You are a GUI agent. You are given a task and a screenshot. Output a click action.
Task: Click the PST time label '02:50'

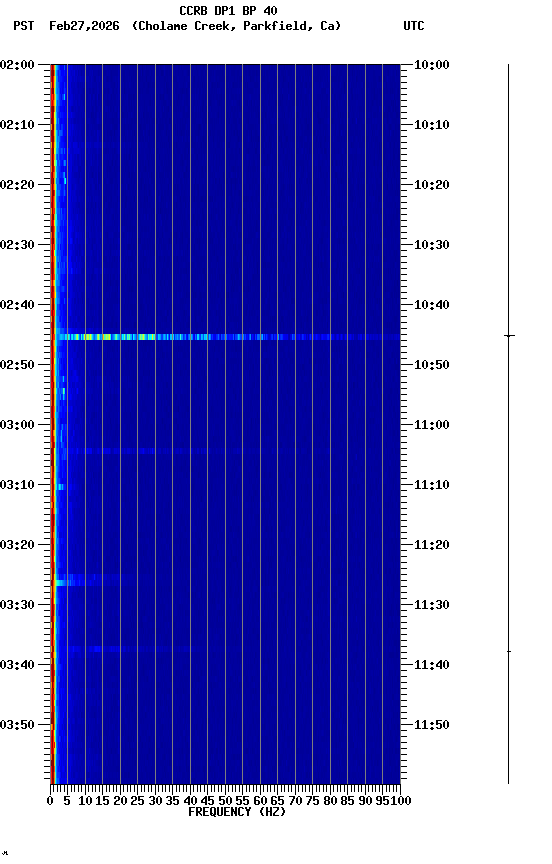pos(17,365)
